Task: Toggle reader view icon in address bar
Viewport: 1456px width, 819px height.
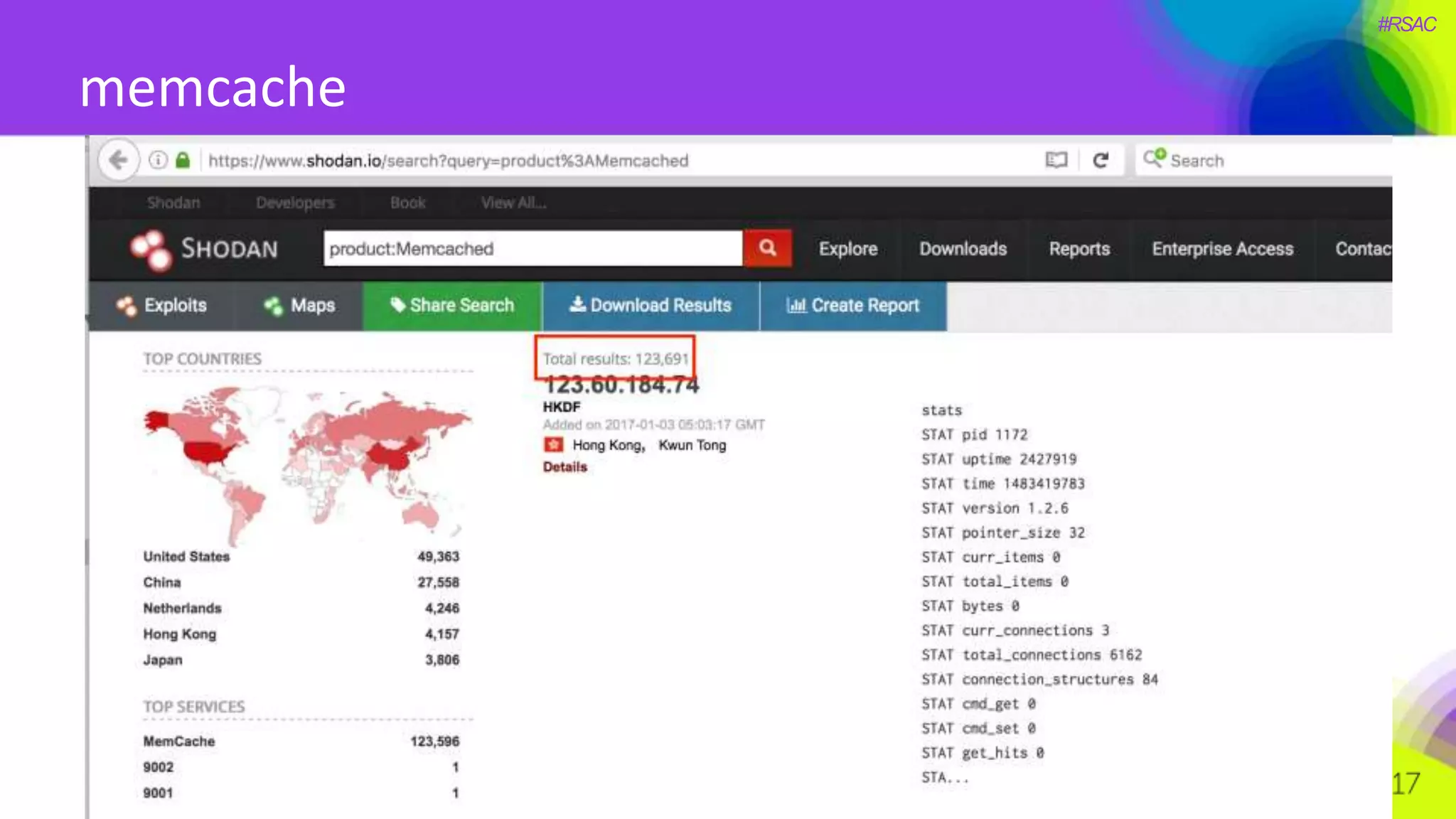Action: (x=1056, y=160)
